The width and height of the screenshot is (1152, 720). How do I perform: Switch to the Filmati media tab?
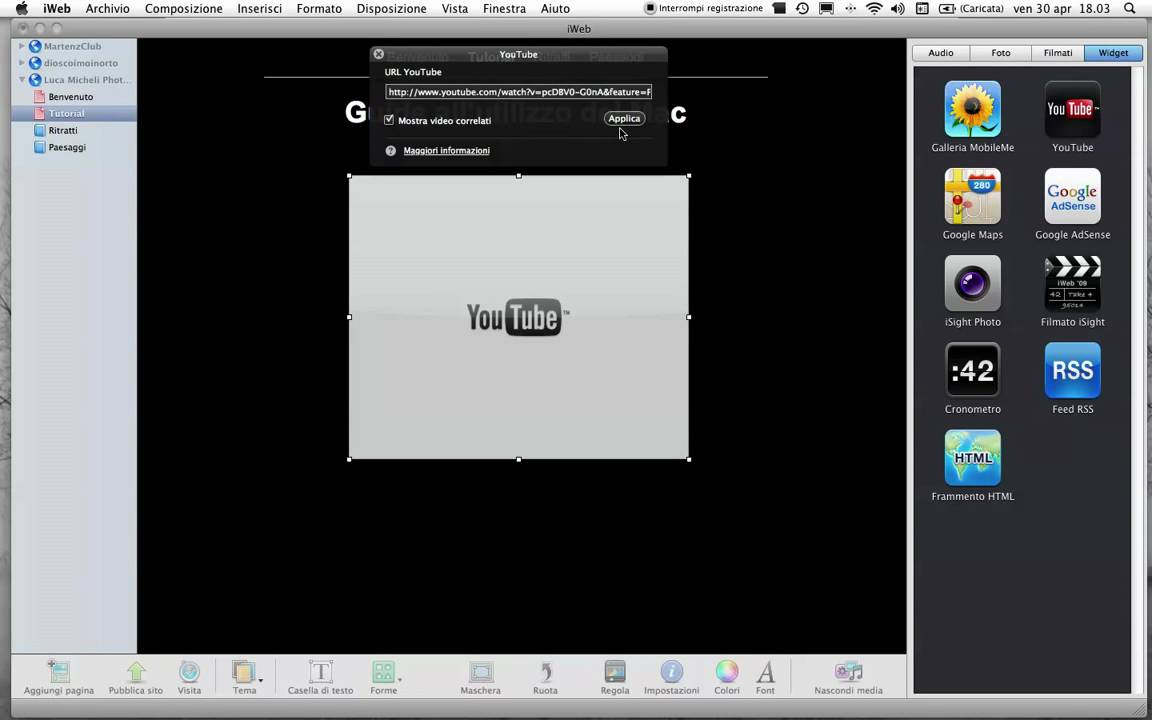click(1058, 53)
